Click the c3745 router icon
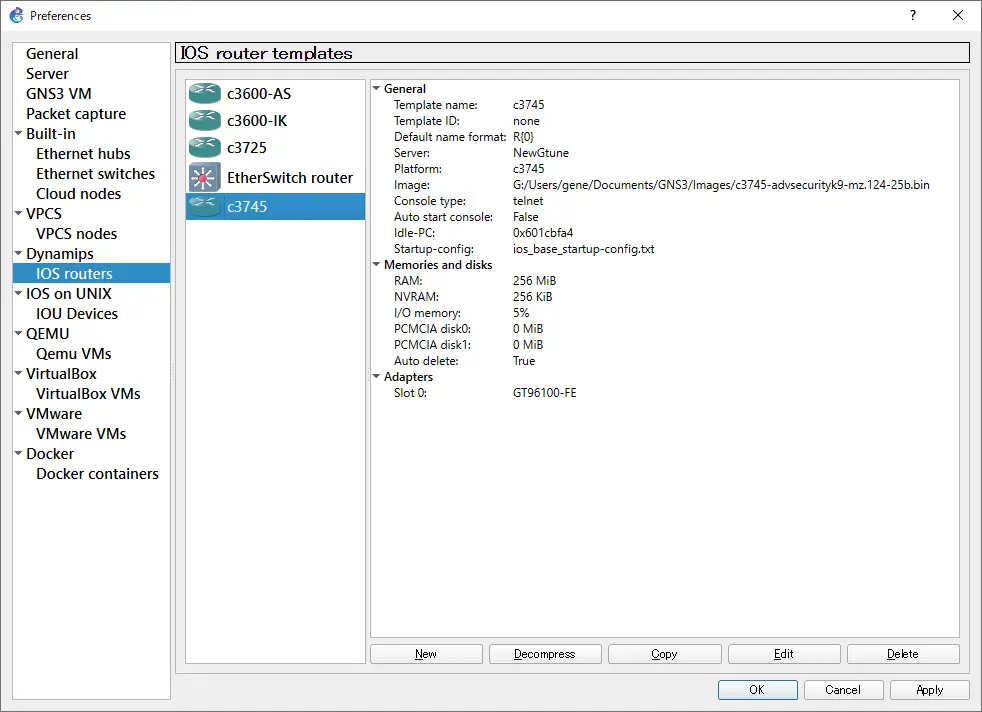982x712 pixels. [205, 206]
